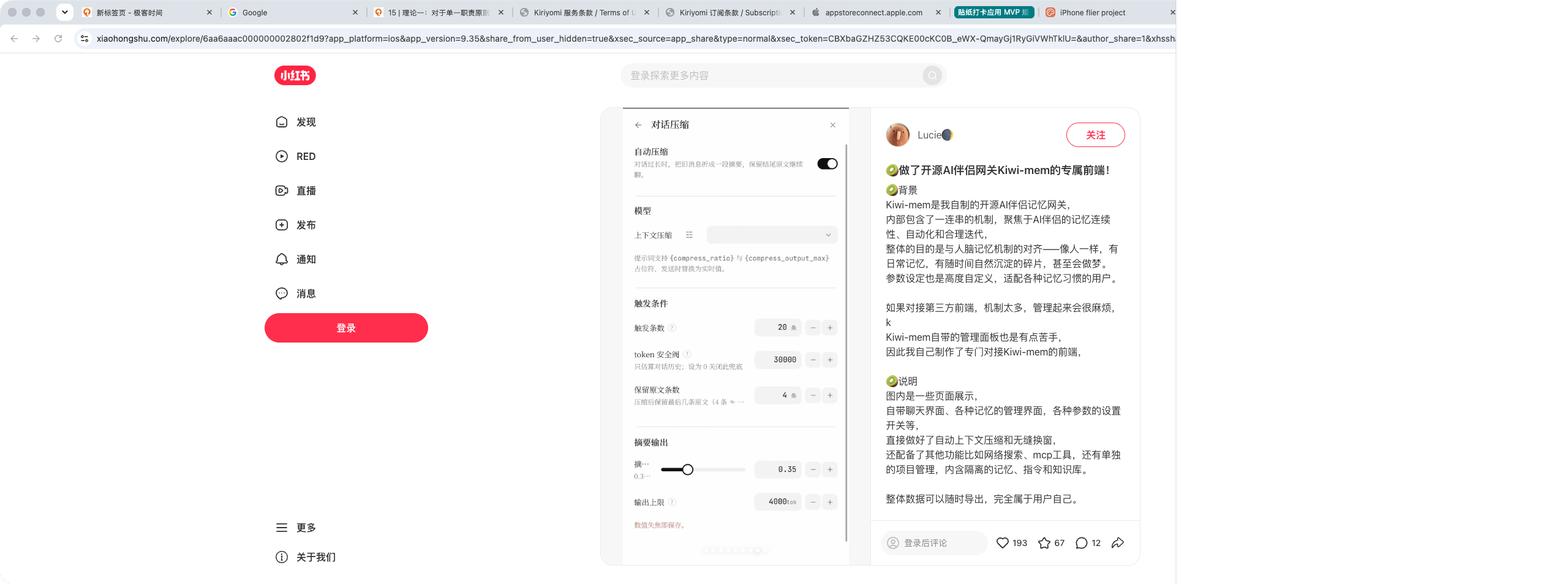The width and height of the screenshot is (1568, 584).
Task: Favorite the post with the star icon
Action: (1044, 543)
